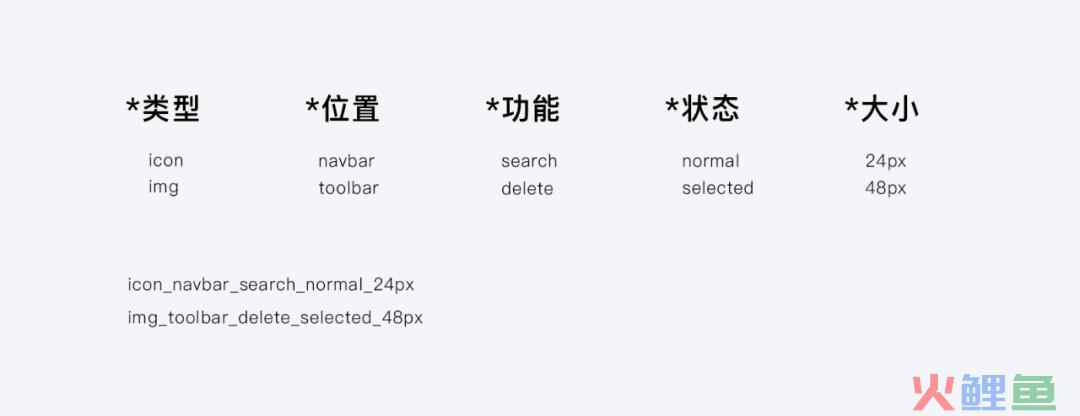Select the word icon under 类型

tap(166, 160)
